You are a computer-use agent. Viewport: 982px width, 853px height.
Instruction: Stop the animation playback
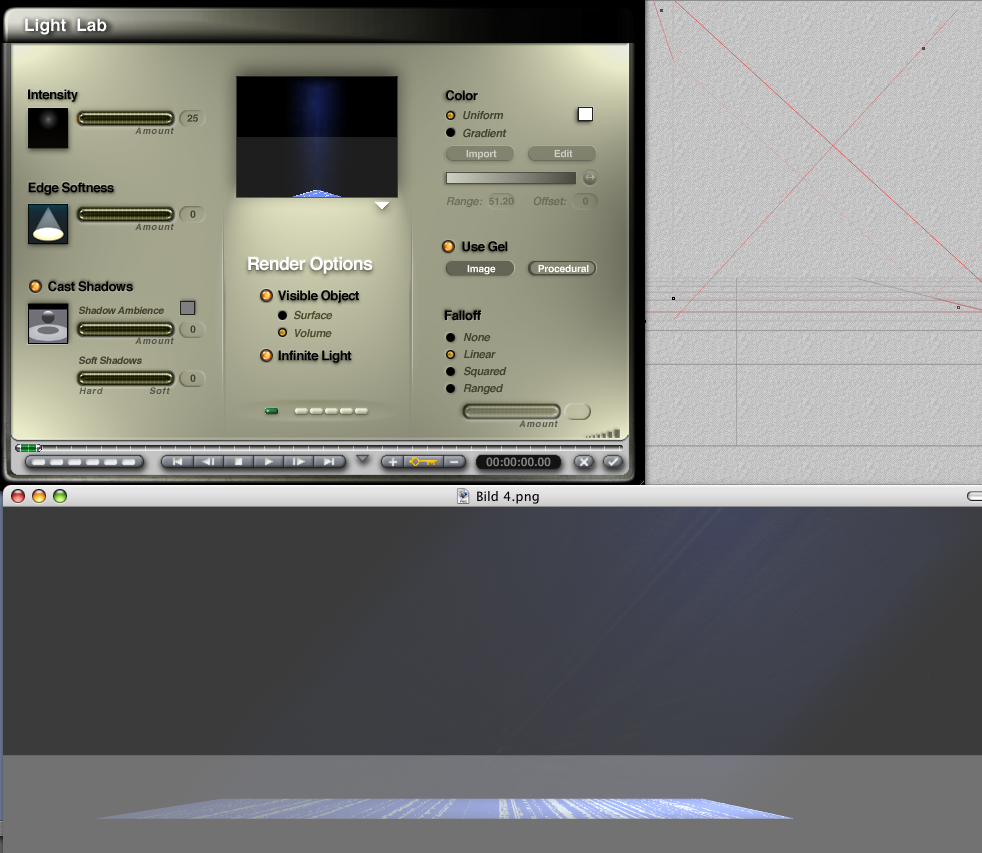click(238, 462)
